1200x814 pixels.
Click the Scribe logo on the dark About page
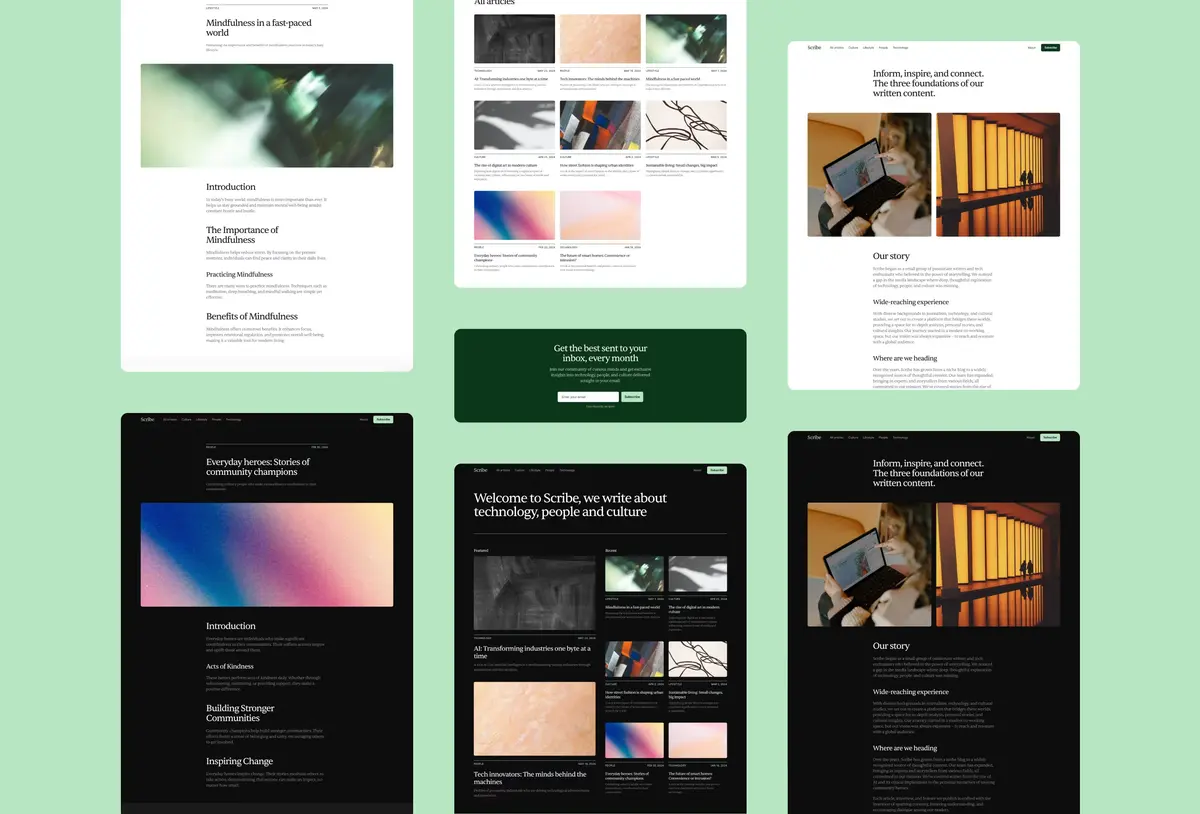[813, 437]
